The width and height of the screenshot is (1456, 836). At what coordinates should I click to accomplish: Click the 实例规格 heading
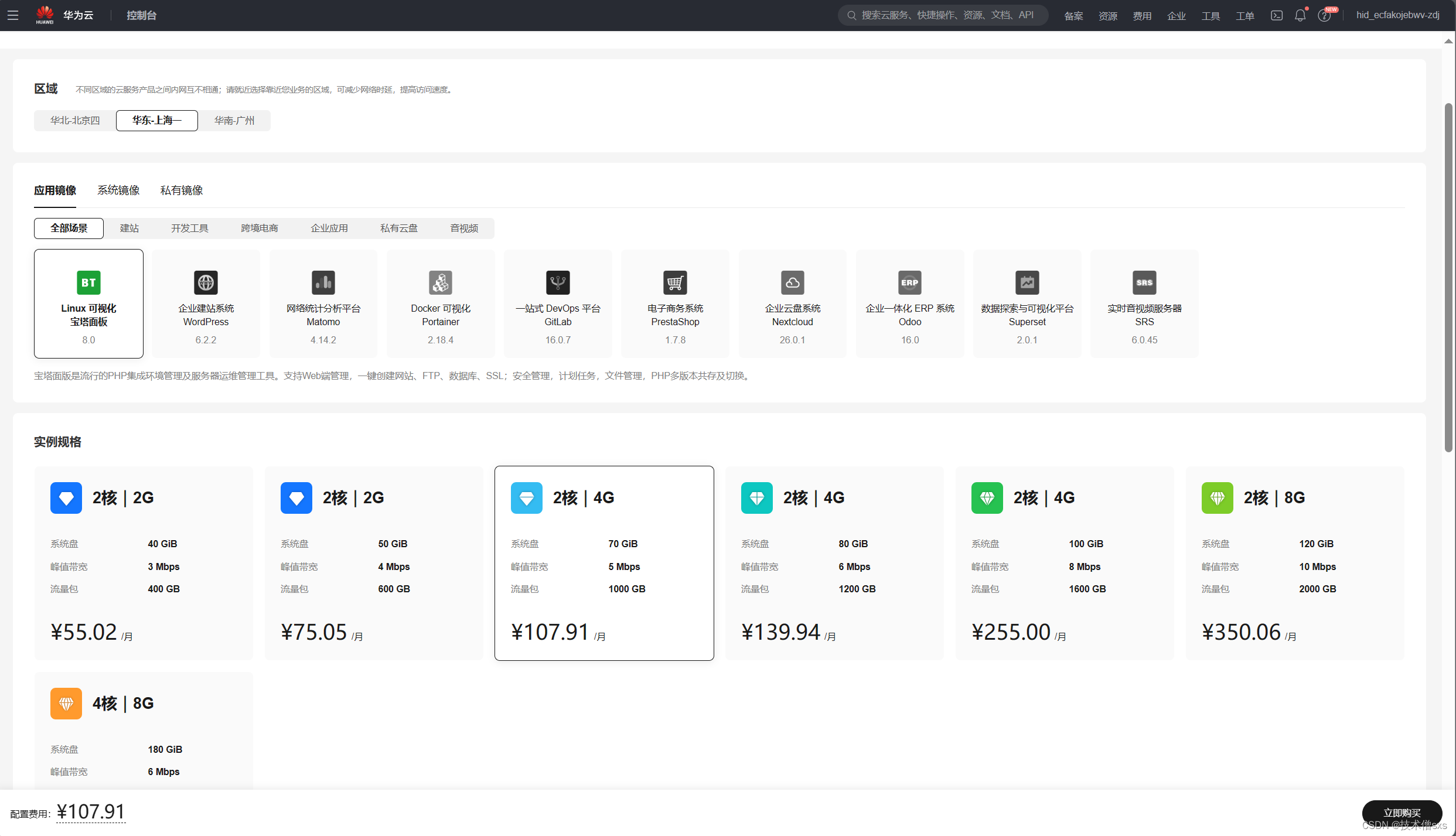[57, 442]
